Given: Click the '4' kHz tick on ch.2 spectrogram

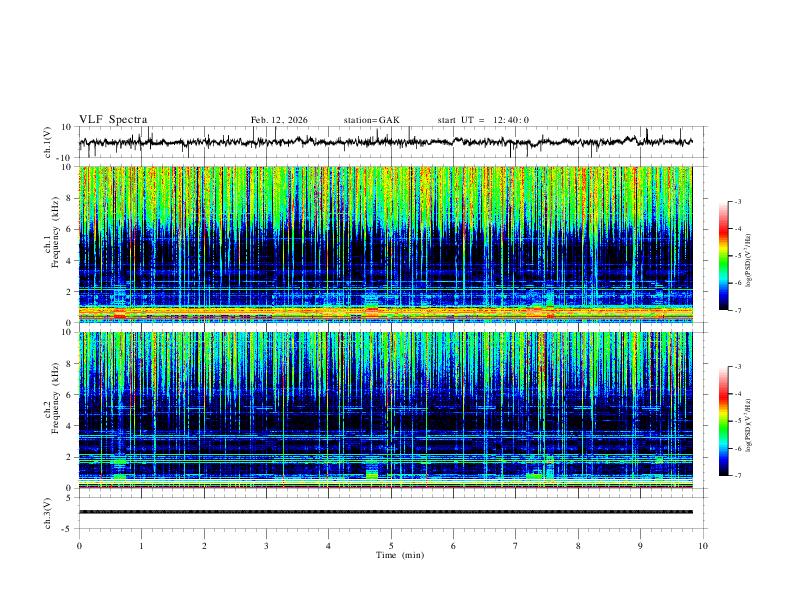Looking at the screenshot, I should tap(70, 426).
